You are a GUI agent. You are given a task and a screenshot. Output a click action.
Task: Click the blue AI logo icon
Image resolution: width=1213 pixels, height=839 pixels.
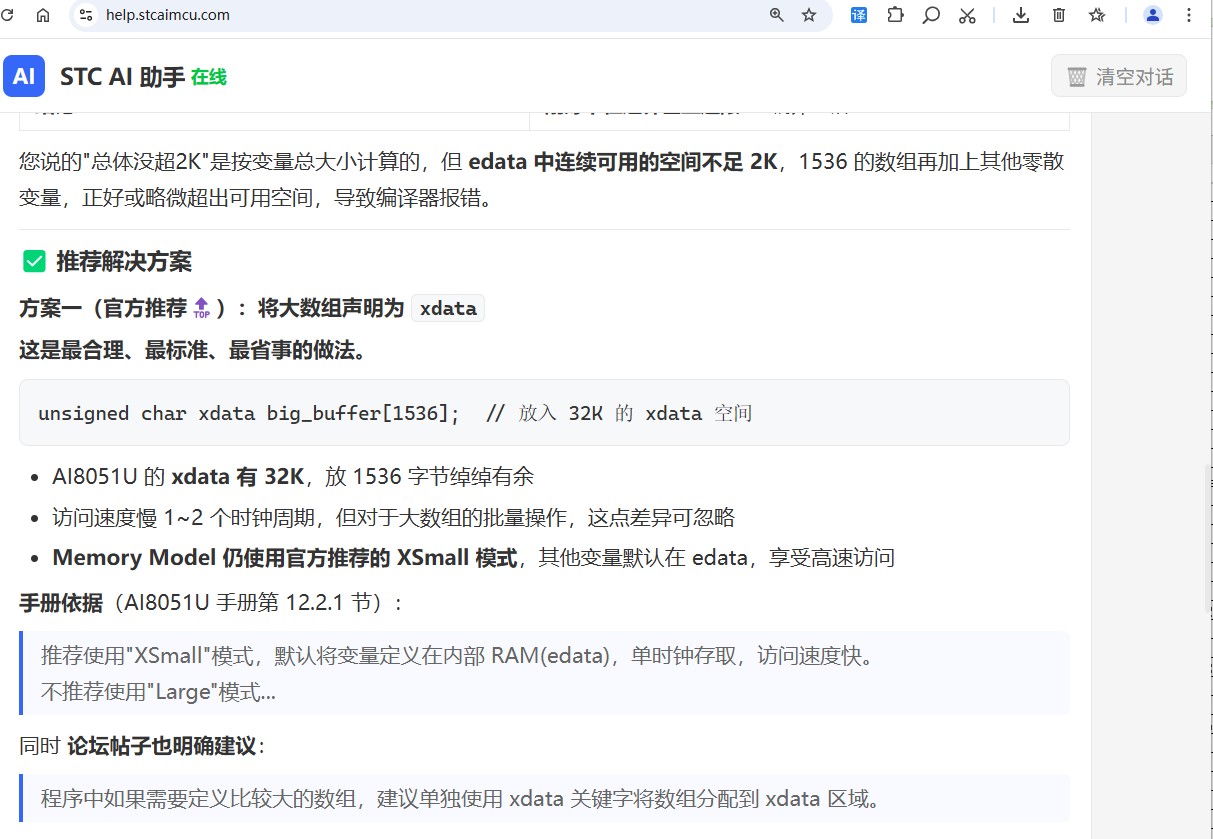(24, 76)
